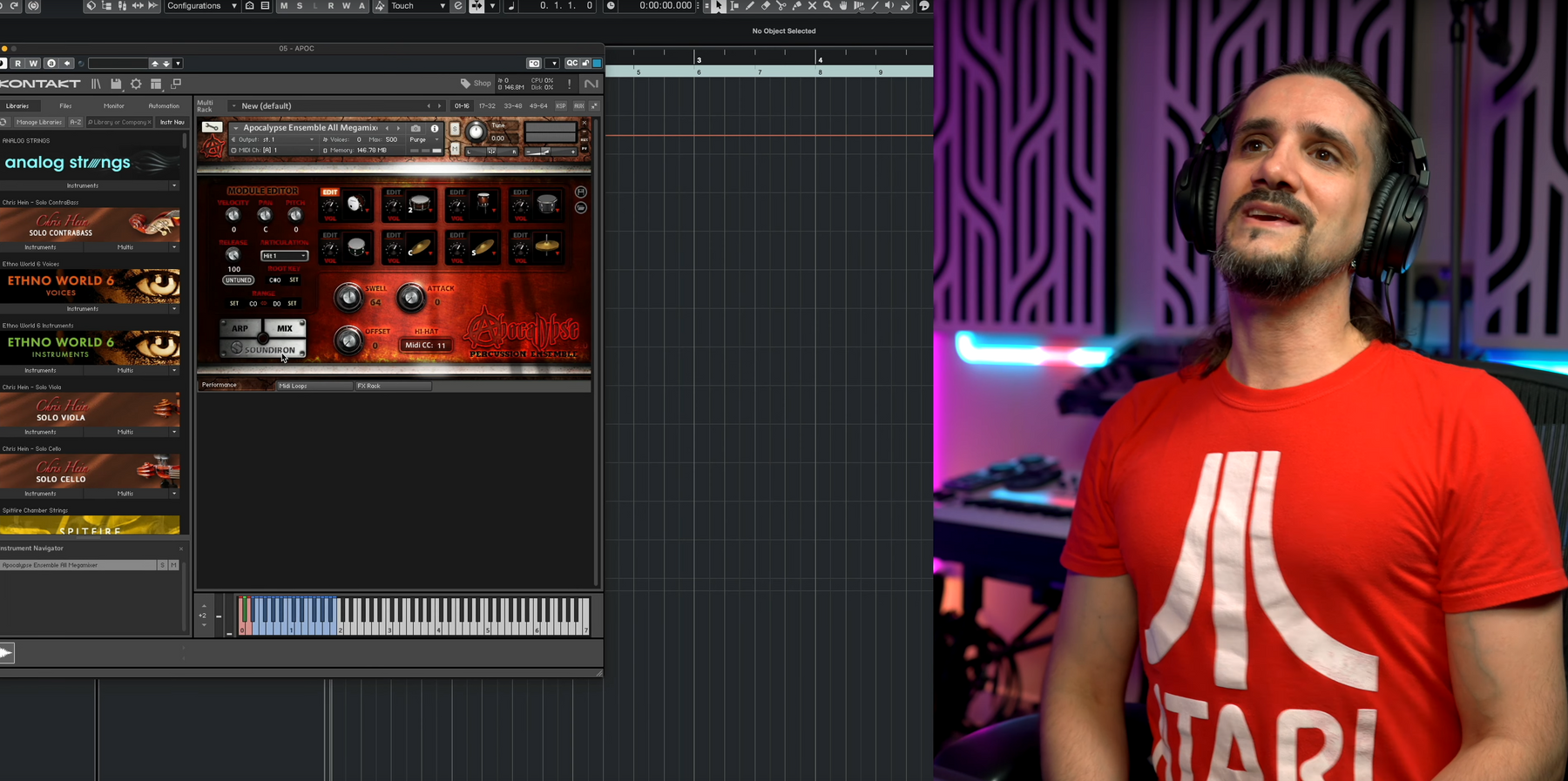The height and width of the screenshot is (781, 1568).
Task: Open the Purge dropdown menu
Action: tap(423, 139)
